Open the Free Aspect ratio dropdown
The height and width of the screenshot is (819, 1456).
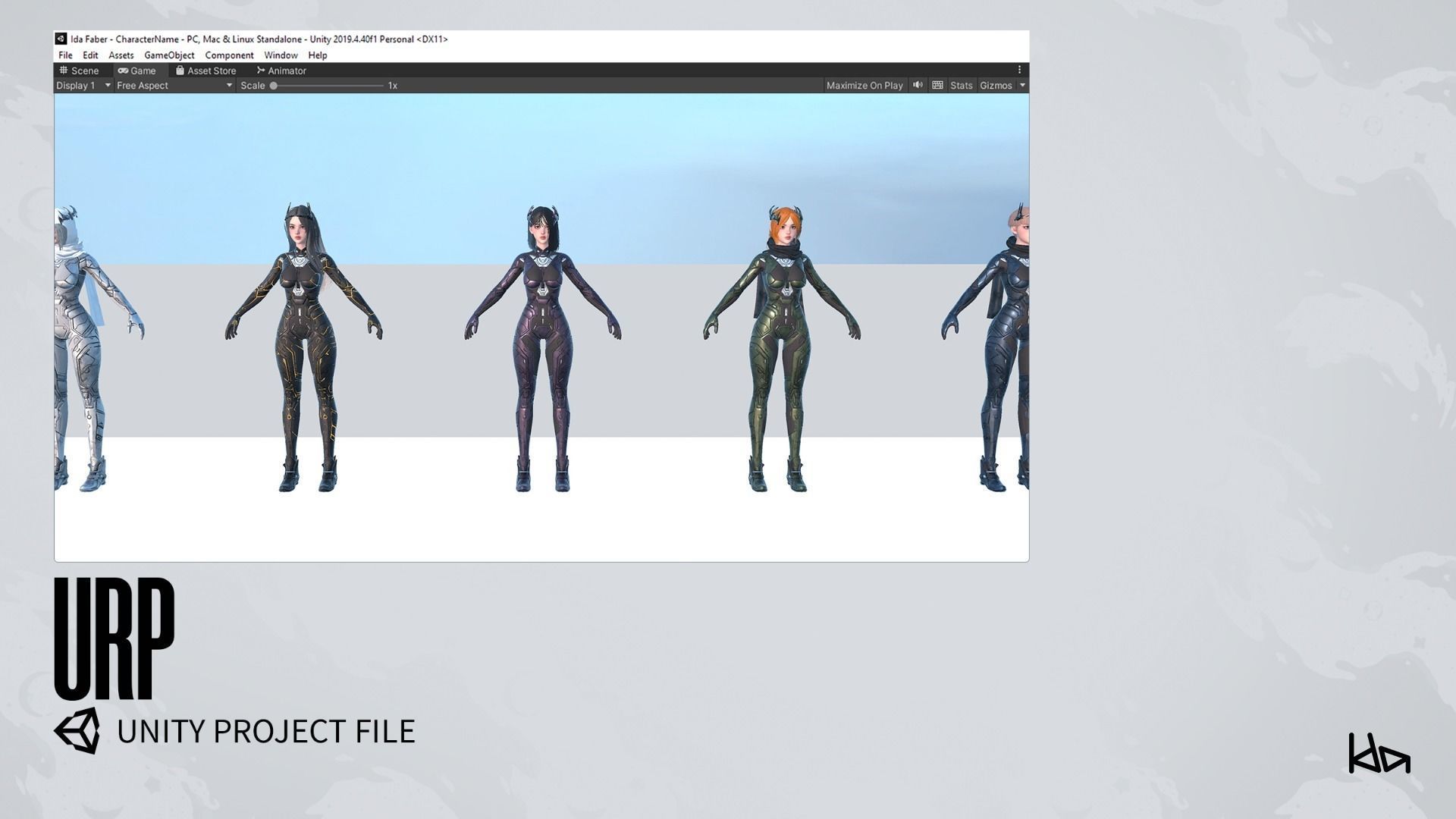(174, 86)
